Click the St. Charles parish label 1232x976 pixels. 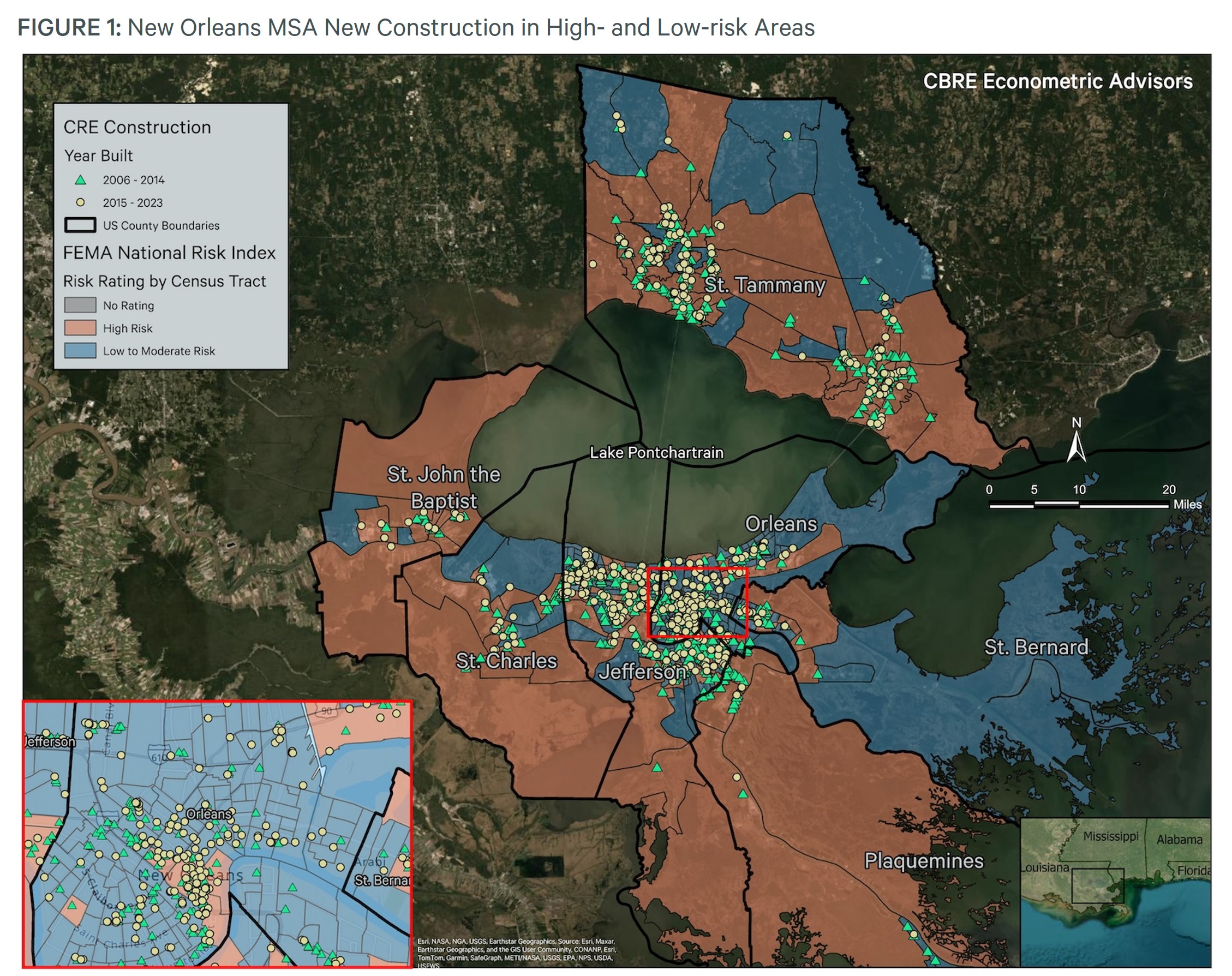(506, 661)
